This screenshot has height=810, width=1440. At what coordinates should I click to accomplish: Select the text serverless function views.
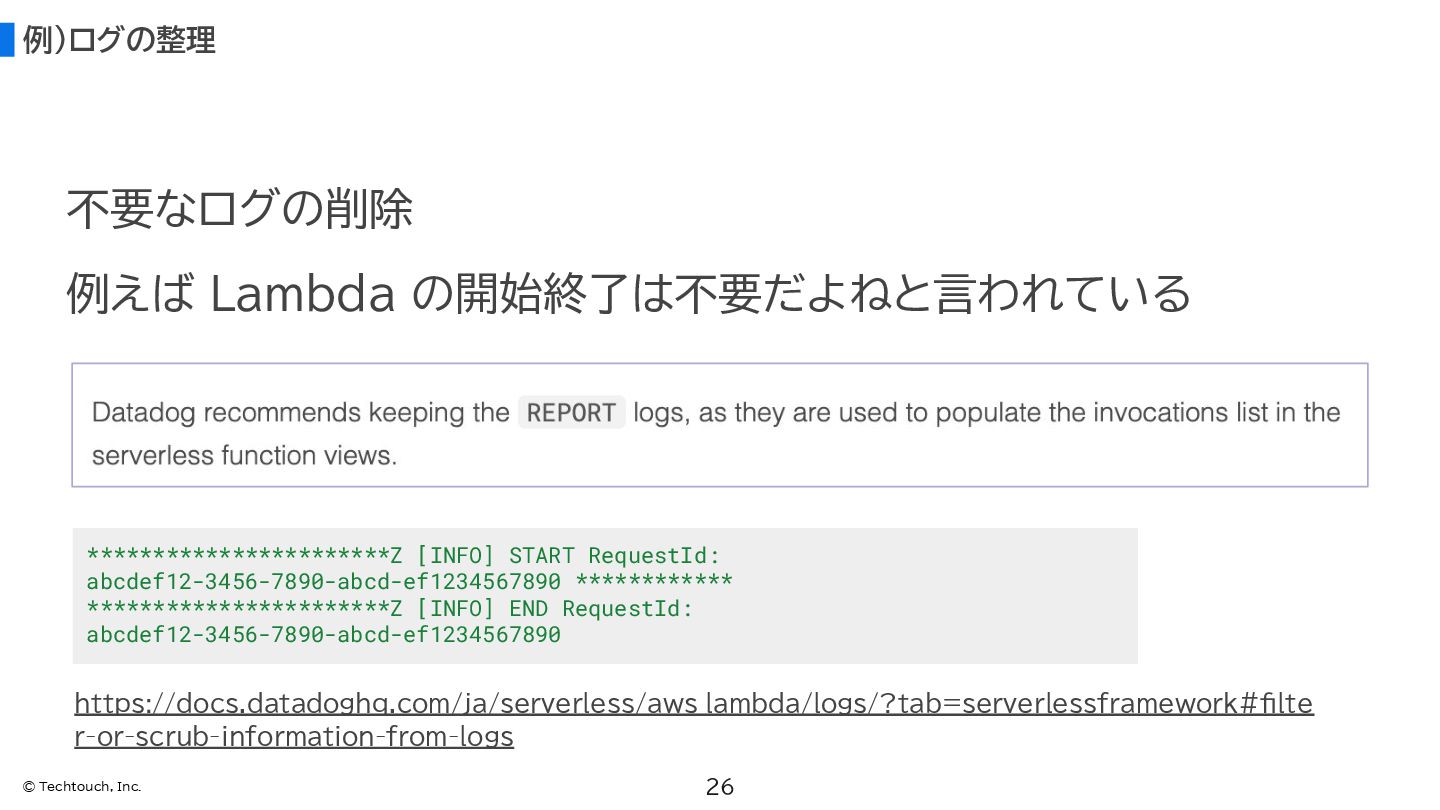[x=244, y=456]
